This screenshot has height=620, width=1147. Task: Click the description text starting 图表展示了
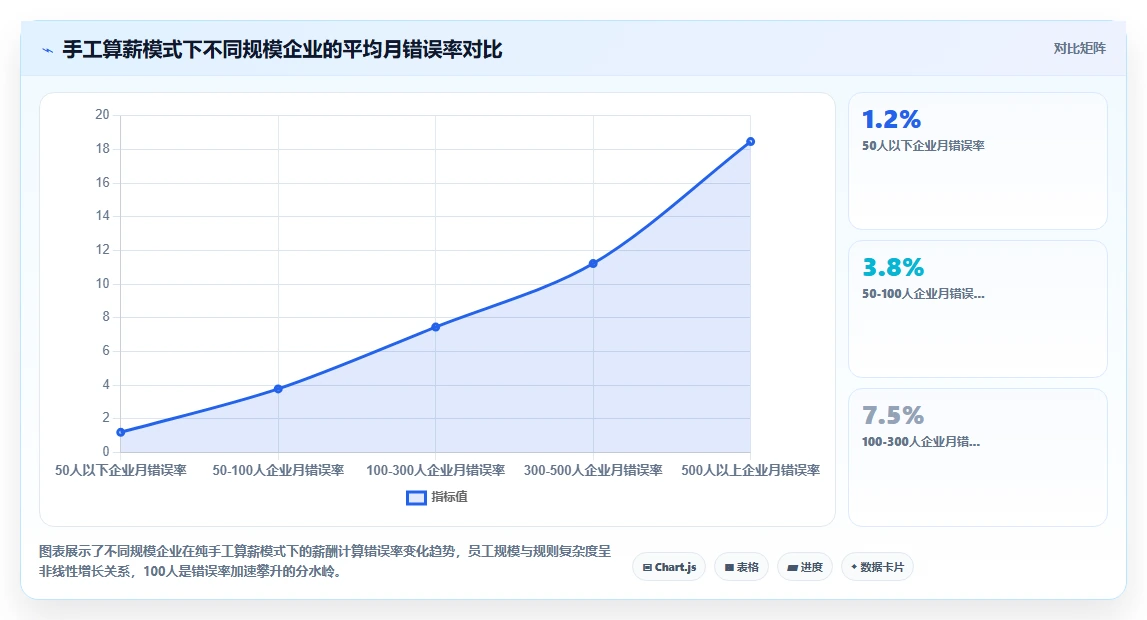tap(325, 561)
